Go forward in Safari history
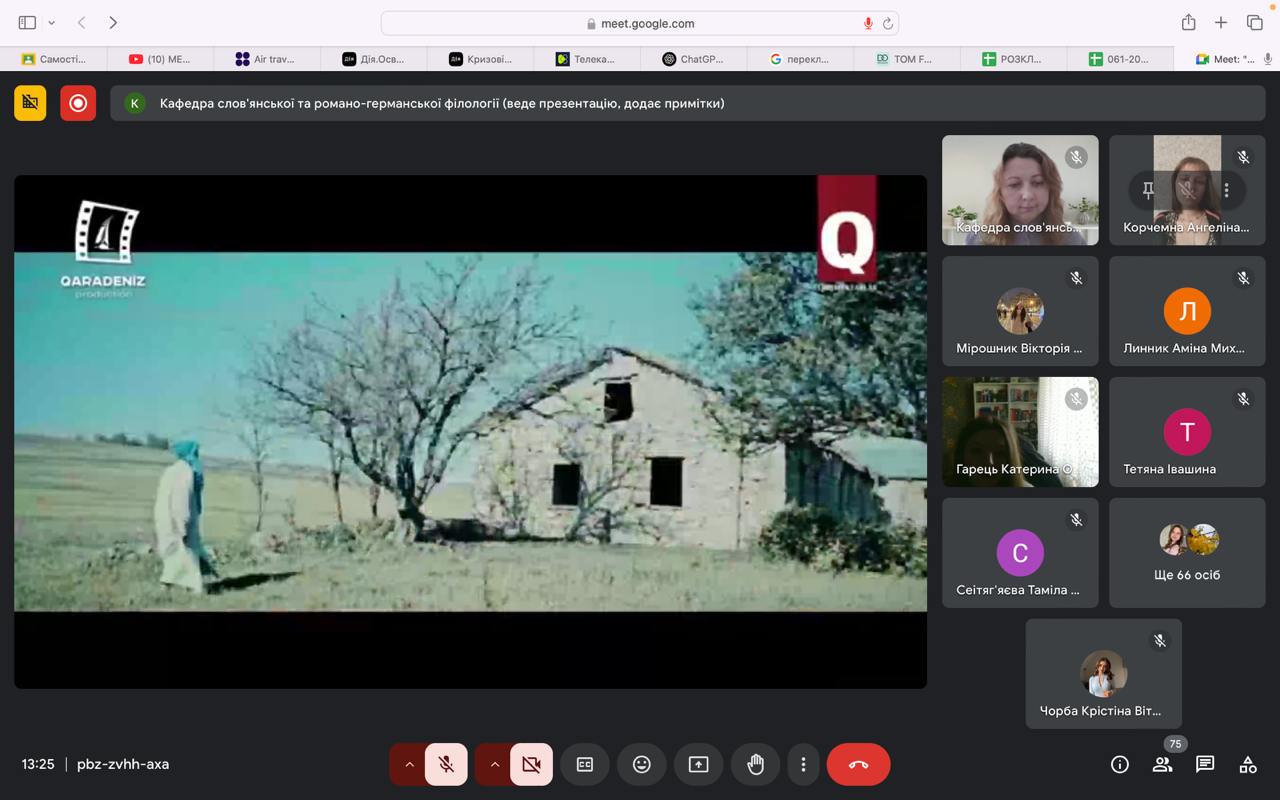Screen dimensions: 1280x800 pyautogui.click(x=113, y=22)
